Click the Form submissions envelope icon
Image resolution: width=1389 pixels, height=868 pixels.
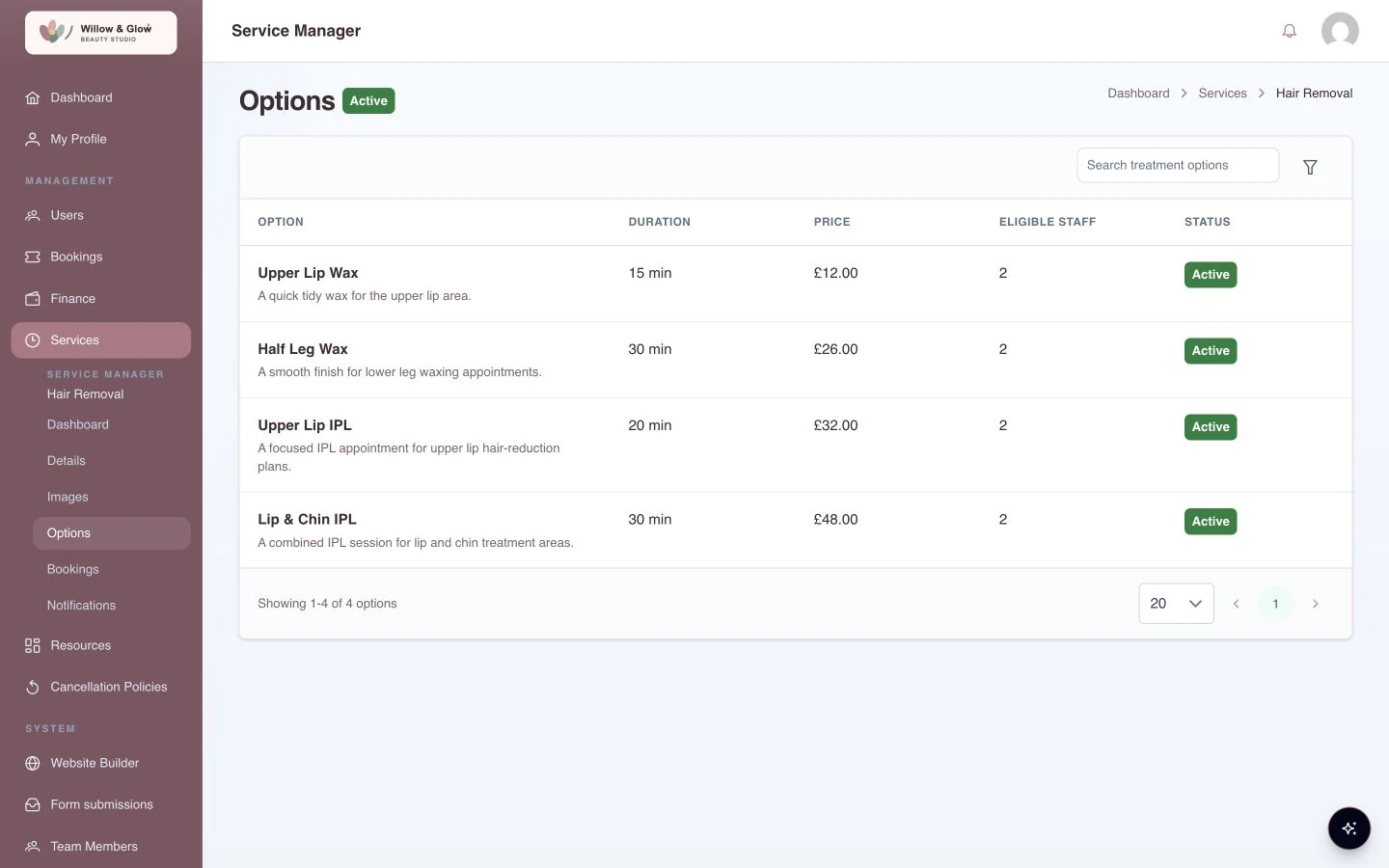[x=33, y=804]
